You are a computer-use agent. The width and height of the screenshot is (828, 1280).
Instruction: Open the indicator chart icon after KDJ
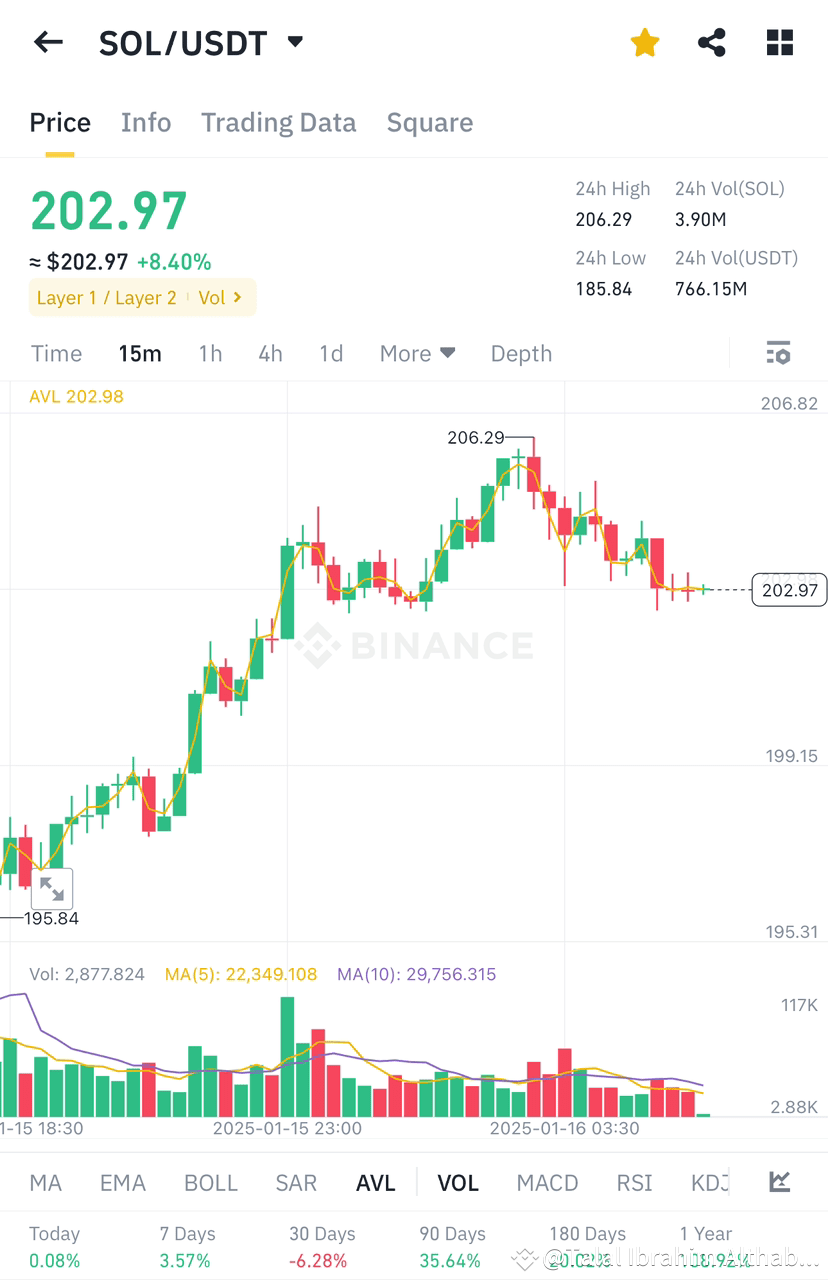point(780,1183)
